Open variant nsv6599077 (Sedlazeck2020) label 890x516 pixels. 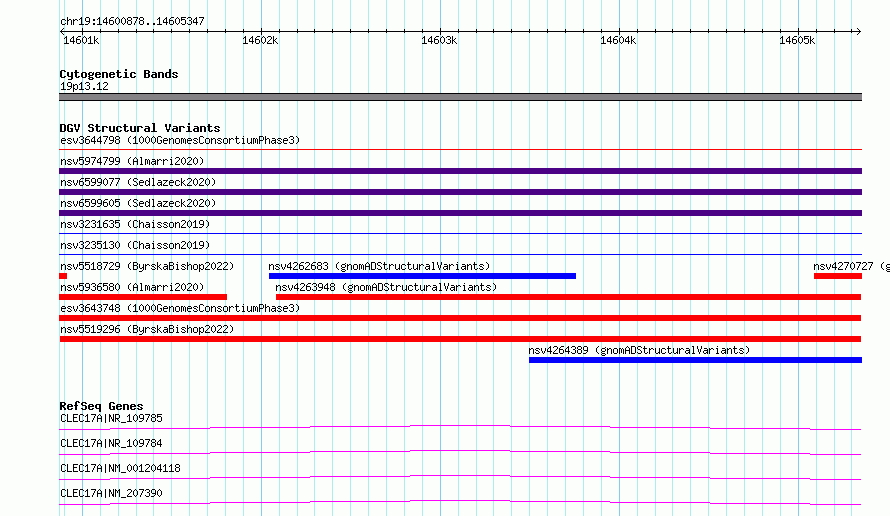pyautogui.click(x=138, y=182)
